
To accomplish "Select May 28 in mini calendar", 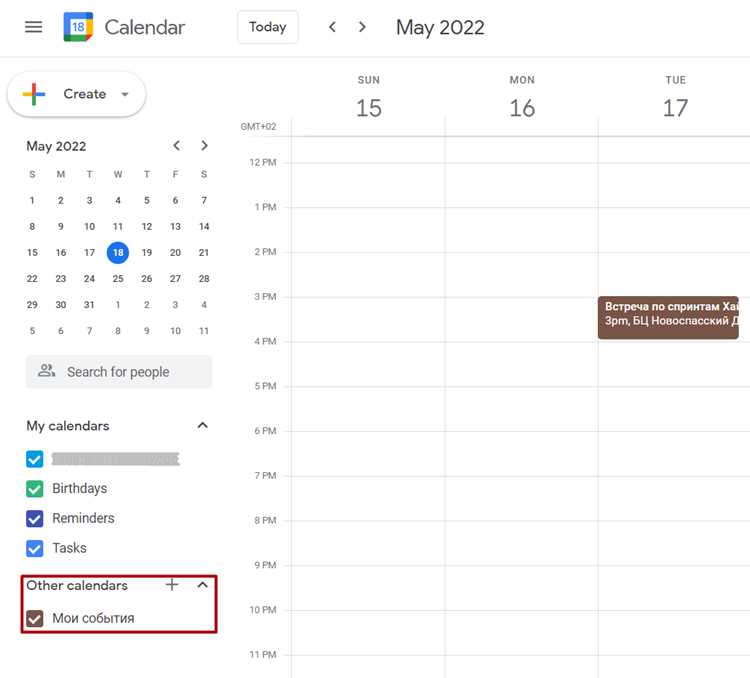I will point(204,278).
